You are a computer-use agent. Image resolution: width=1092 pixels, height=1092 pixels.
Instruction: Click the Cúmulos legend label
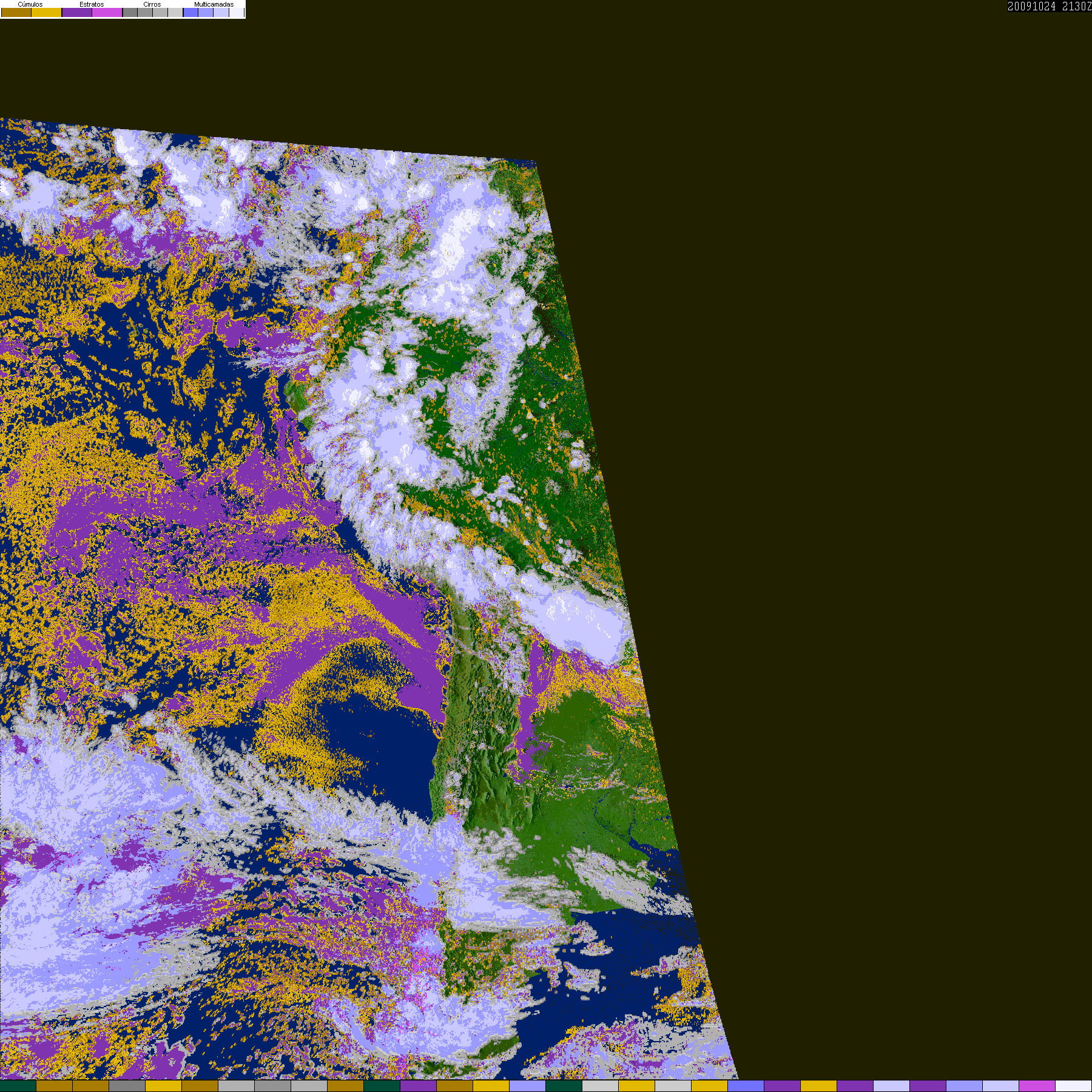(30, 4)
